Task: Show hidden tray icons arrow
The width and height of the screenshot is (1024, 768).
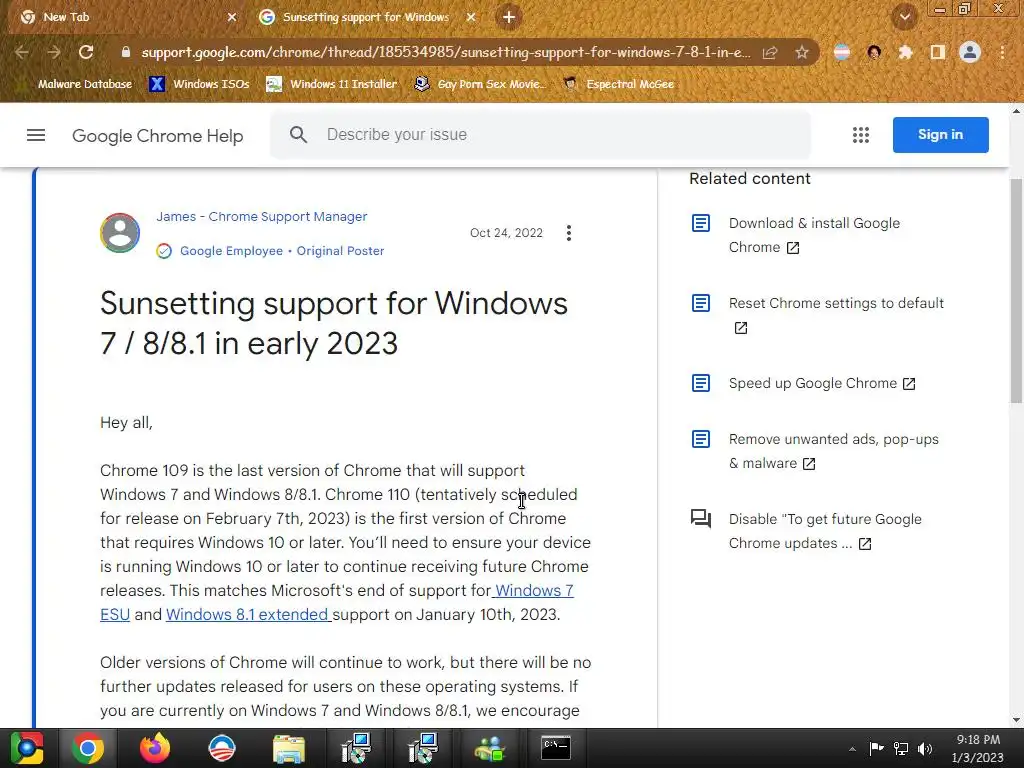Action: click(x=852, y=749)
